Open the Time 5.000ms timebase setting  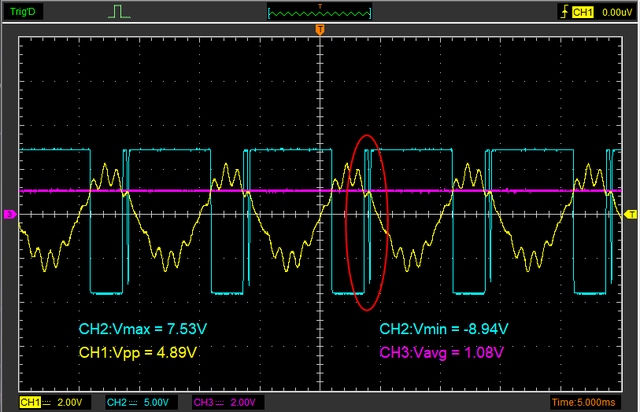(x=597, y=402)
